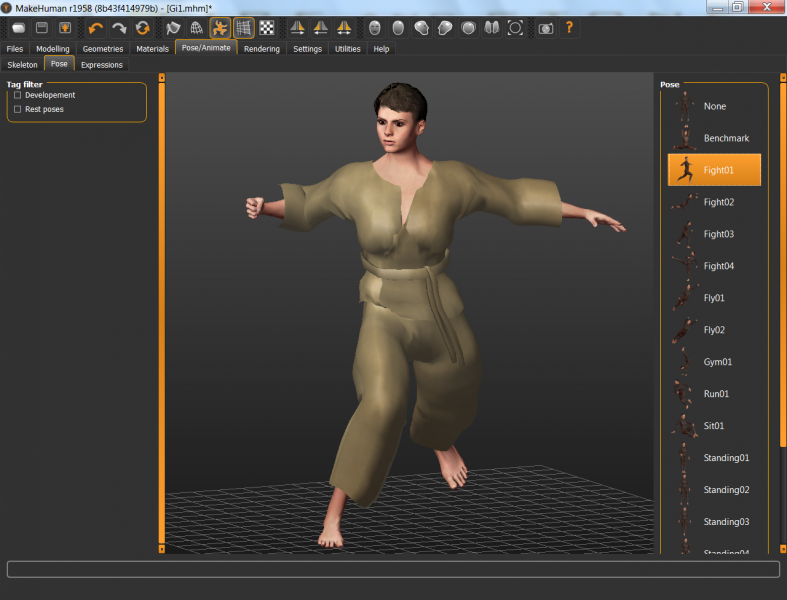787x600 pixels.
Task: Select the Benchmark pose
Action: tap(714, 138)
